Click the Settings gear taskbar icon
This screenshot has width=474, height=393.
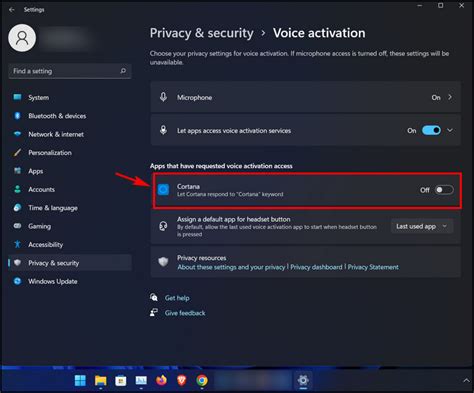(303, 380)
